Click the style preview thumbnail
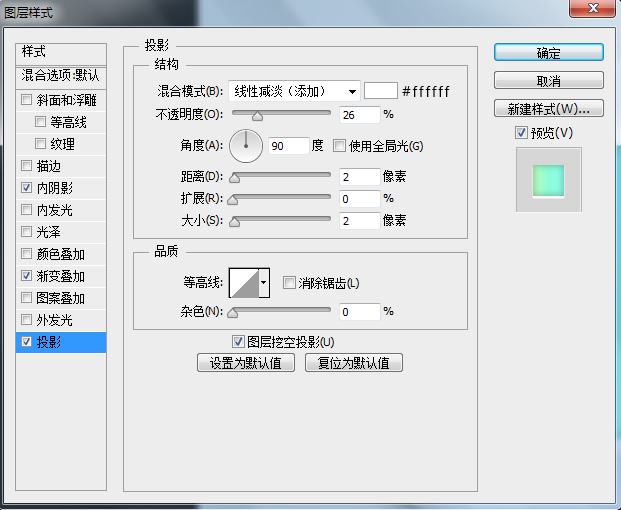The image size is (621, 510). 548,179
